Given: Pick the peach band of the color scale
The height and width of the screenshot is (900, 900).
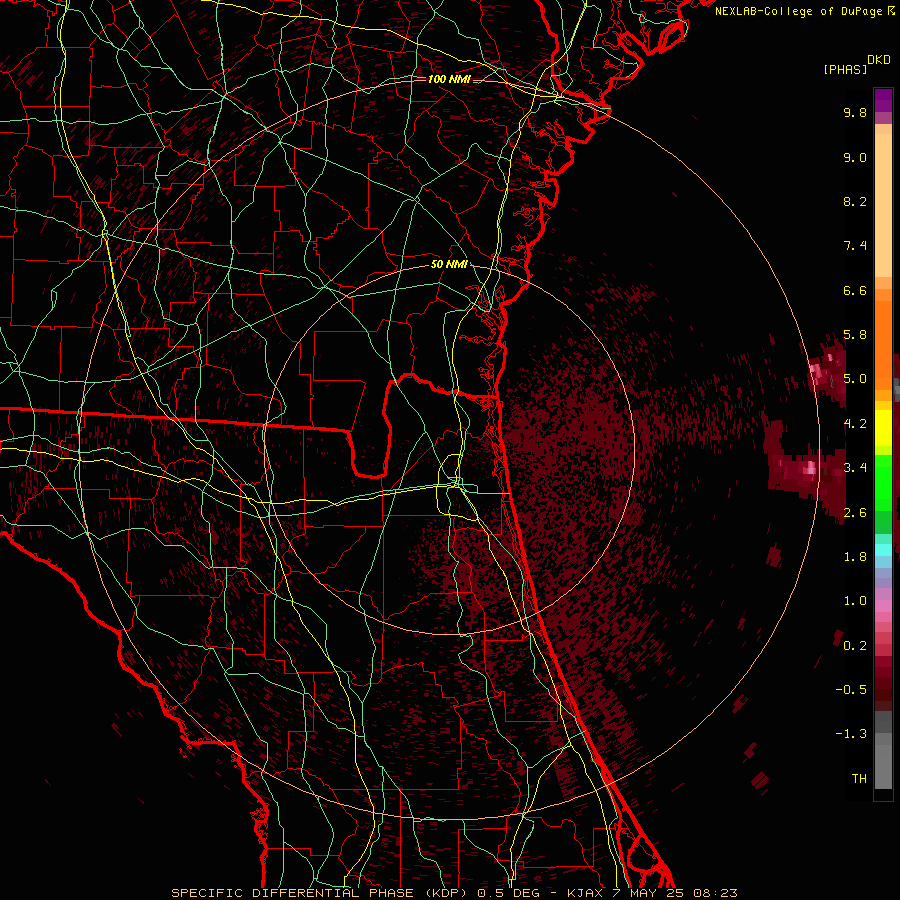Looking at the screenshot, I should click(883, 205).
